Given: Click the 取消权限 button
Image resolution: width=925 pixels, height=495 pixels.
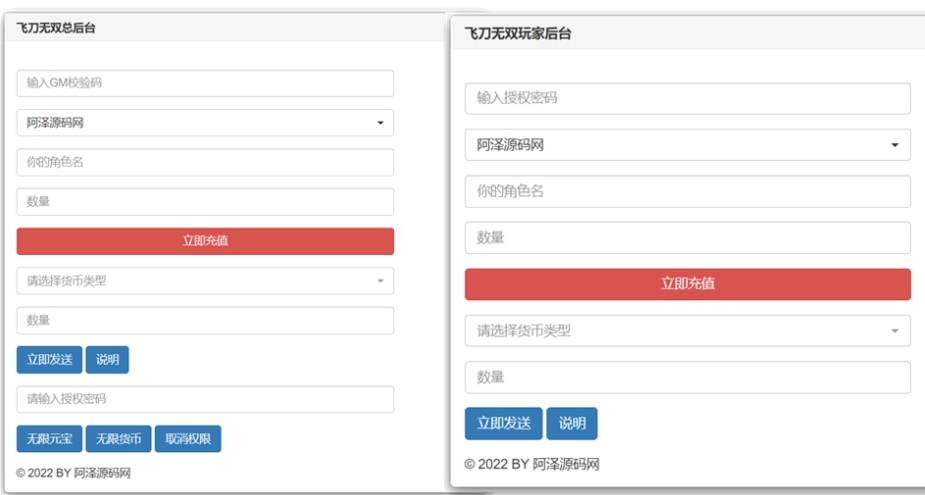Looking at the screenshot, I should [x=188, y=439].
